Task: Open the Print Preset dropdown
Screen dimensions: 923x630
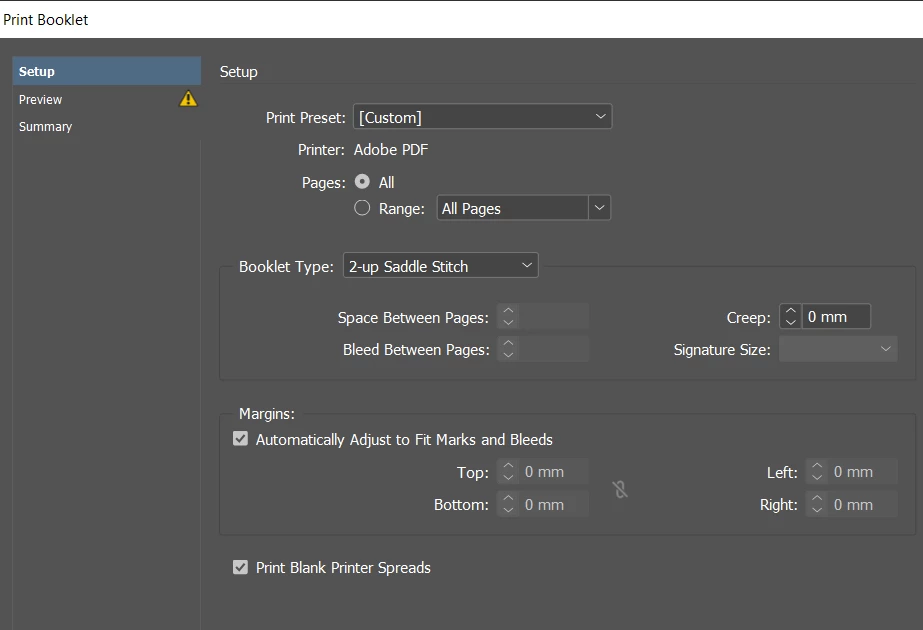Action: click(x=483, y=117)
